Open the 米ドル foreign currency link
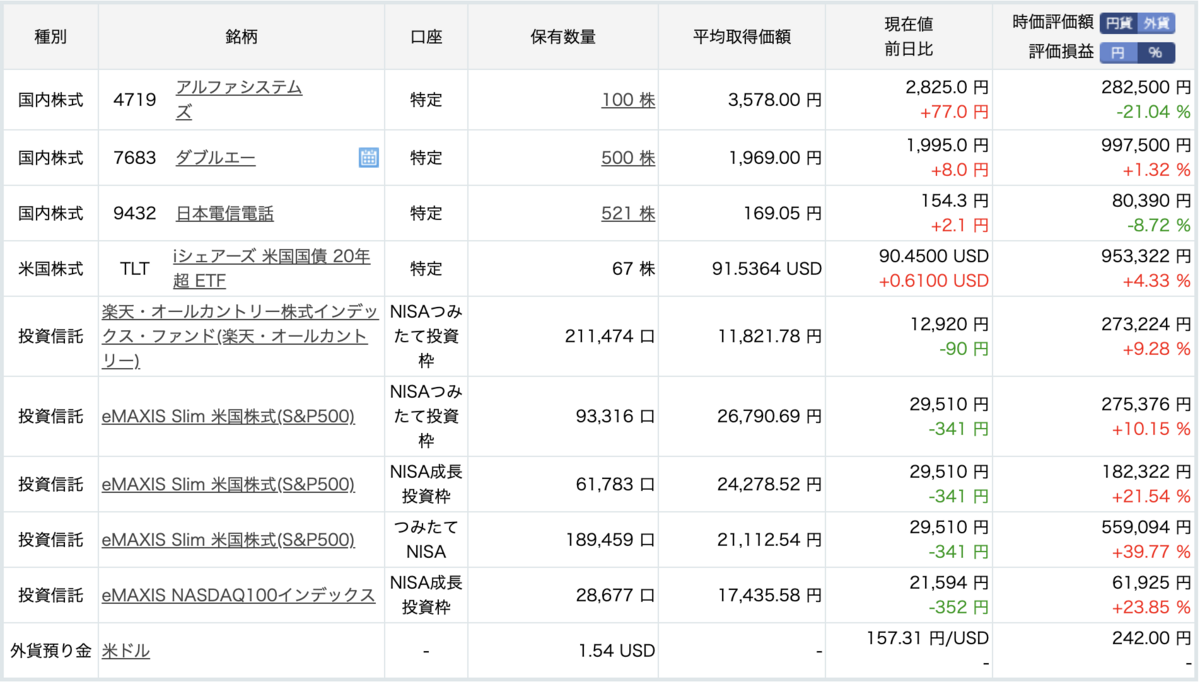The width and height of the screenshot is (1200, 682). coord(126,651)
